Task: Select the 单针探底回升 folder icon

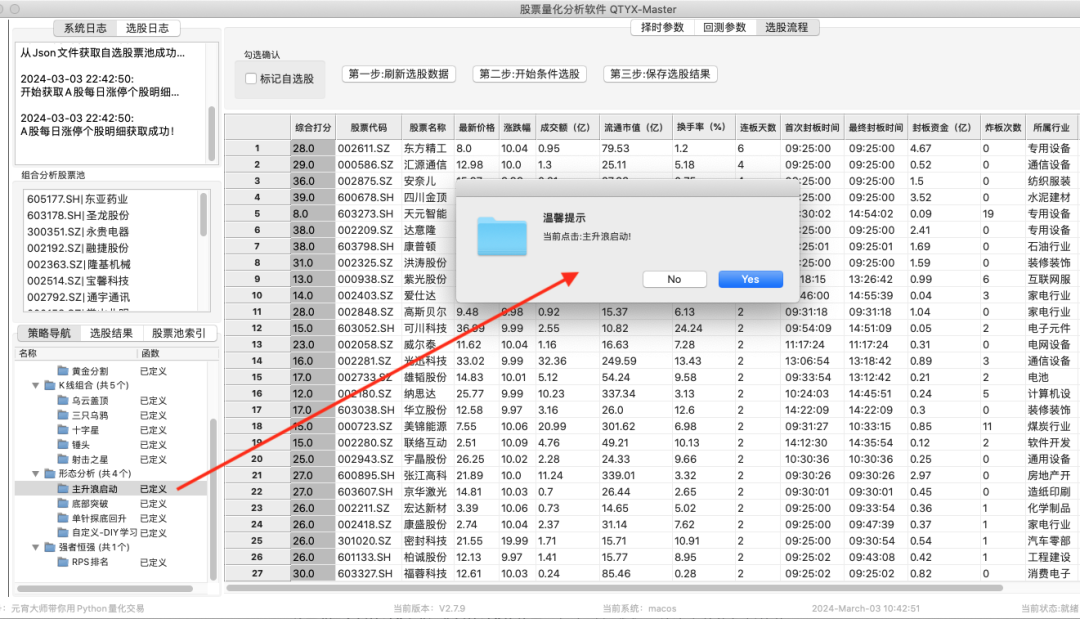Action: 61,517
